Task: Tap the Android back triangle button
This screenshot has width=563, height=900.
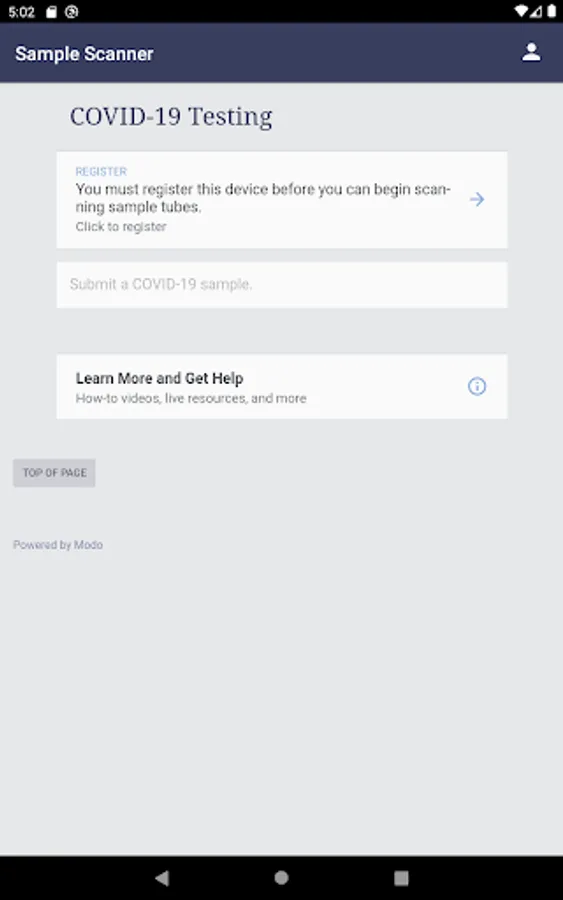Action: [162, 878]
